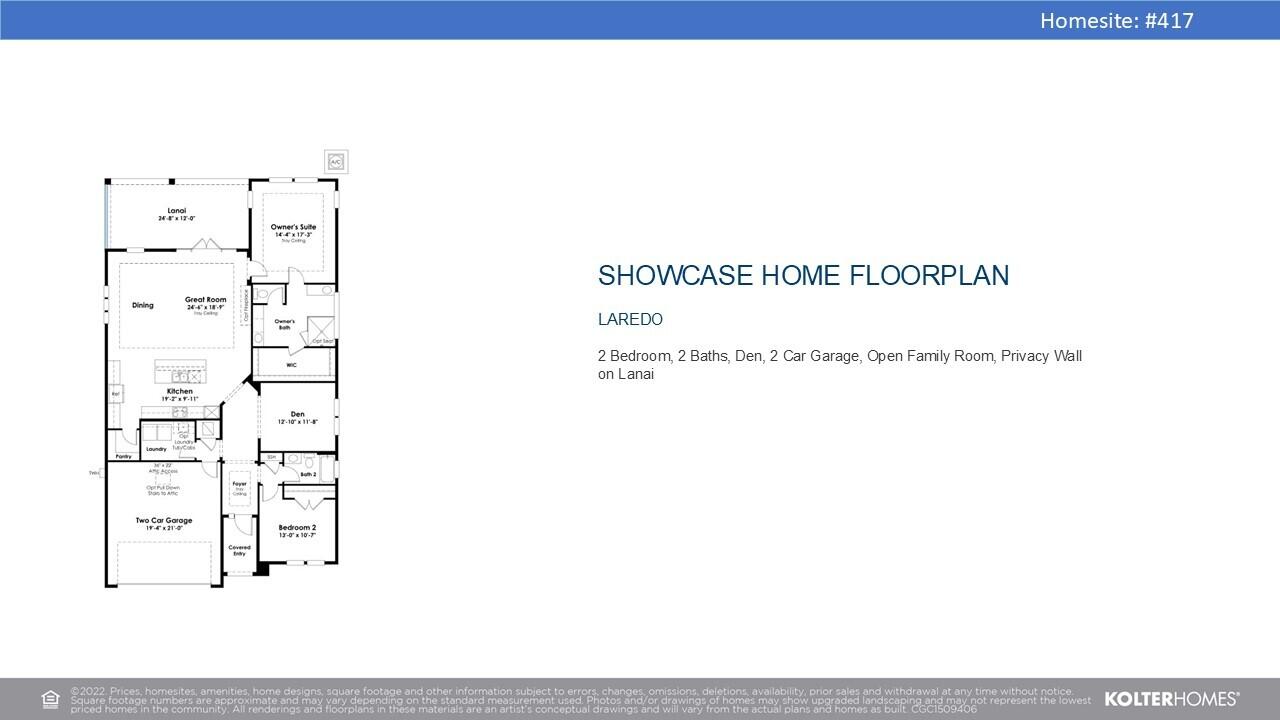Screen dimensions: 1280x720
Task: Click the Kolter Homes logo
Action: pyautogui.click(x=1171, y=699)
